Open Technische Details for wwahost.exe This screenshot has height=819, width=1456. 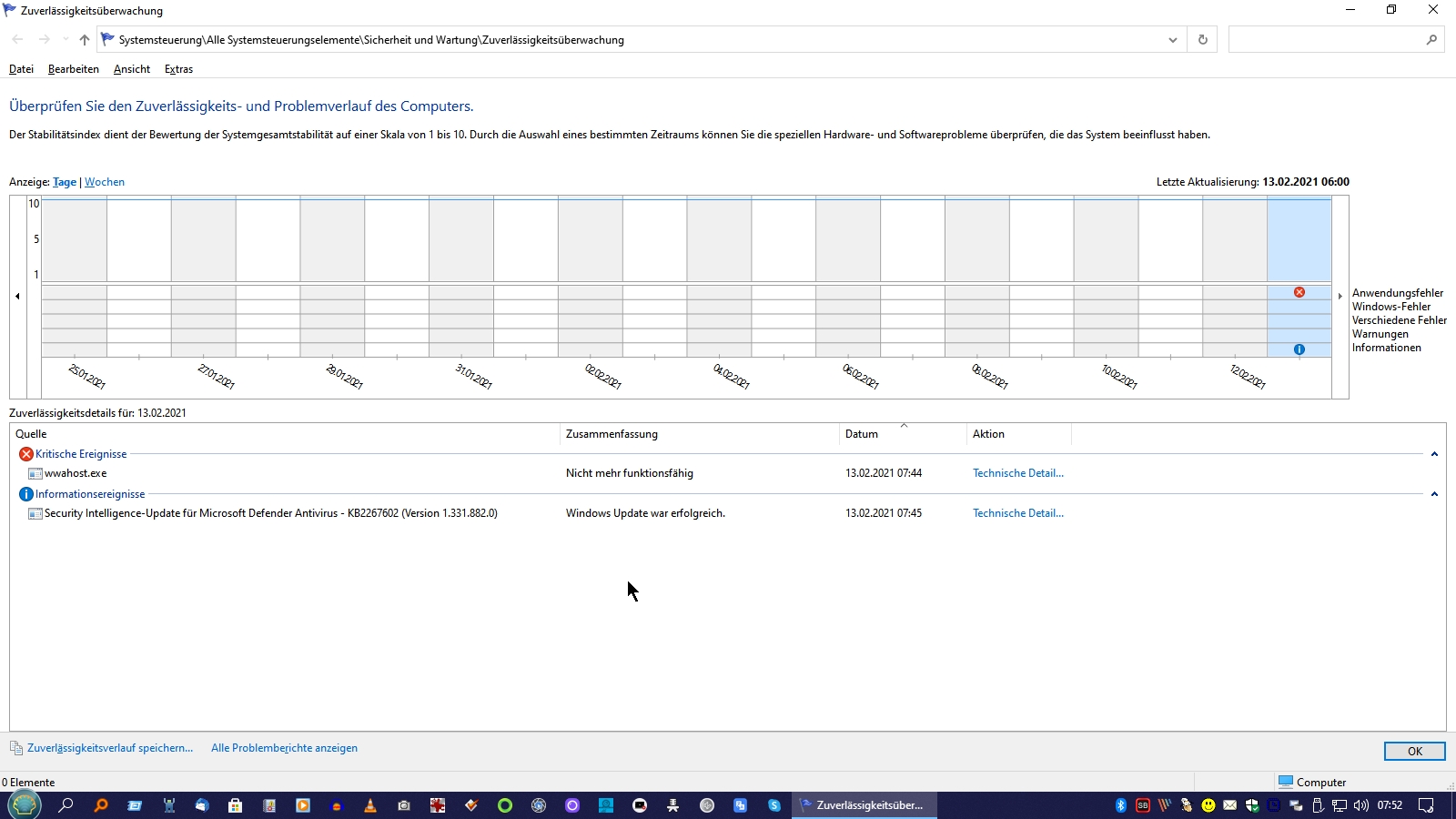[1018, 473]
